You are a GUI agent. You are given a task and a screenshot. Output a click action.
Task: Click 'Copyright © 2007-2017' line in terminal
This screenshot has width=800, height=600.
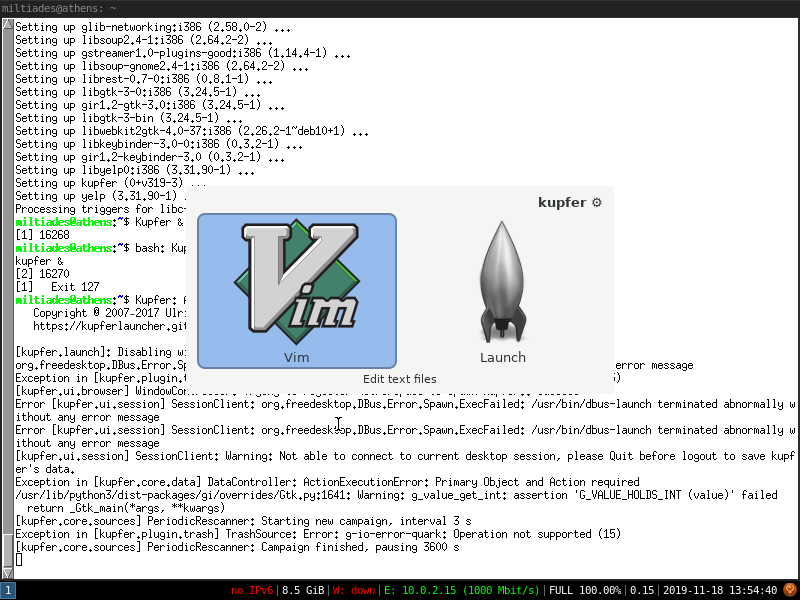click(110, 313)
